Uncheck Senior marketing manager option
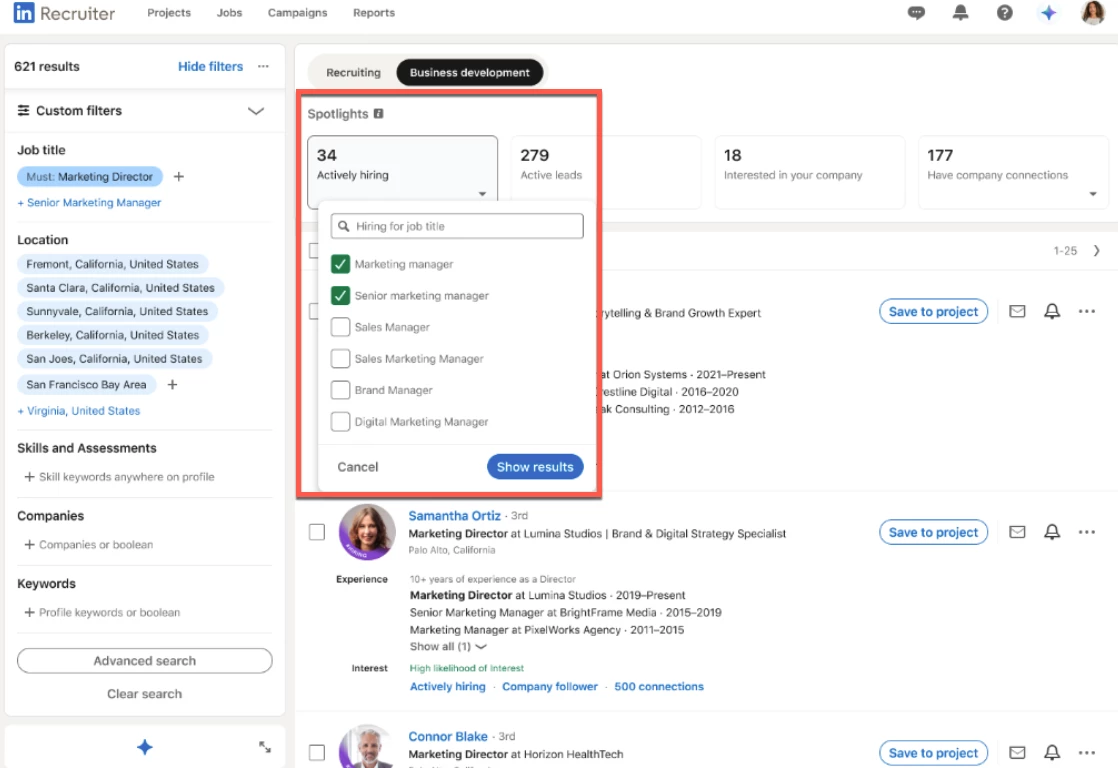This screenshot has width=1118, height=768. (x=340, y=295)
